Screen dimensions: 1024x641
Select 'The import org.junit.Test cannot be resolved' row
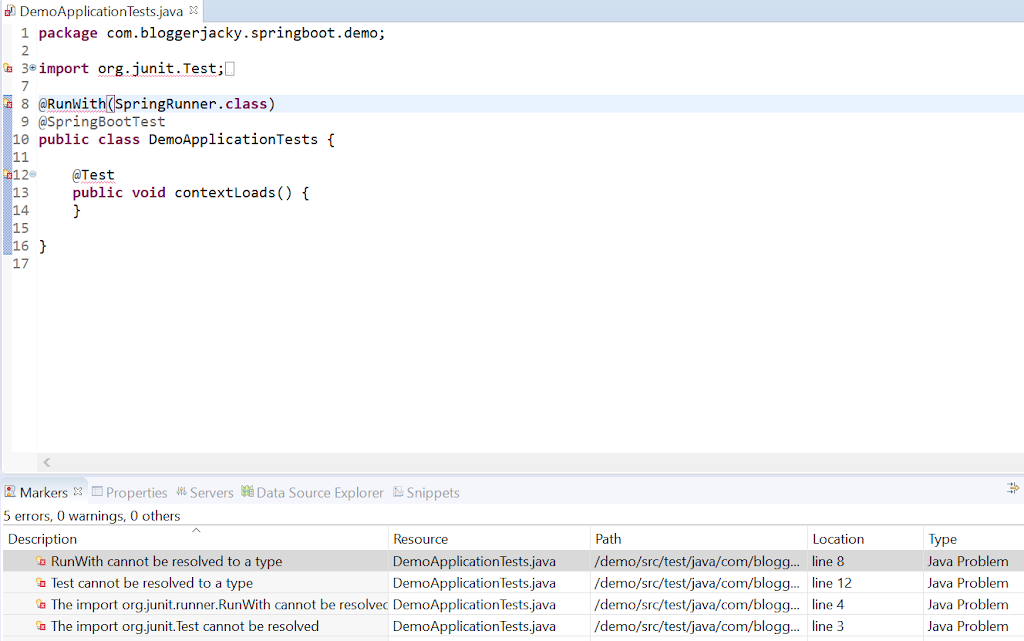[185, 627]
